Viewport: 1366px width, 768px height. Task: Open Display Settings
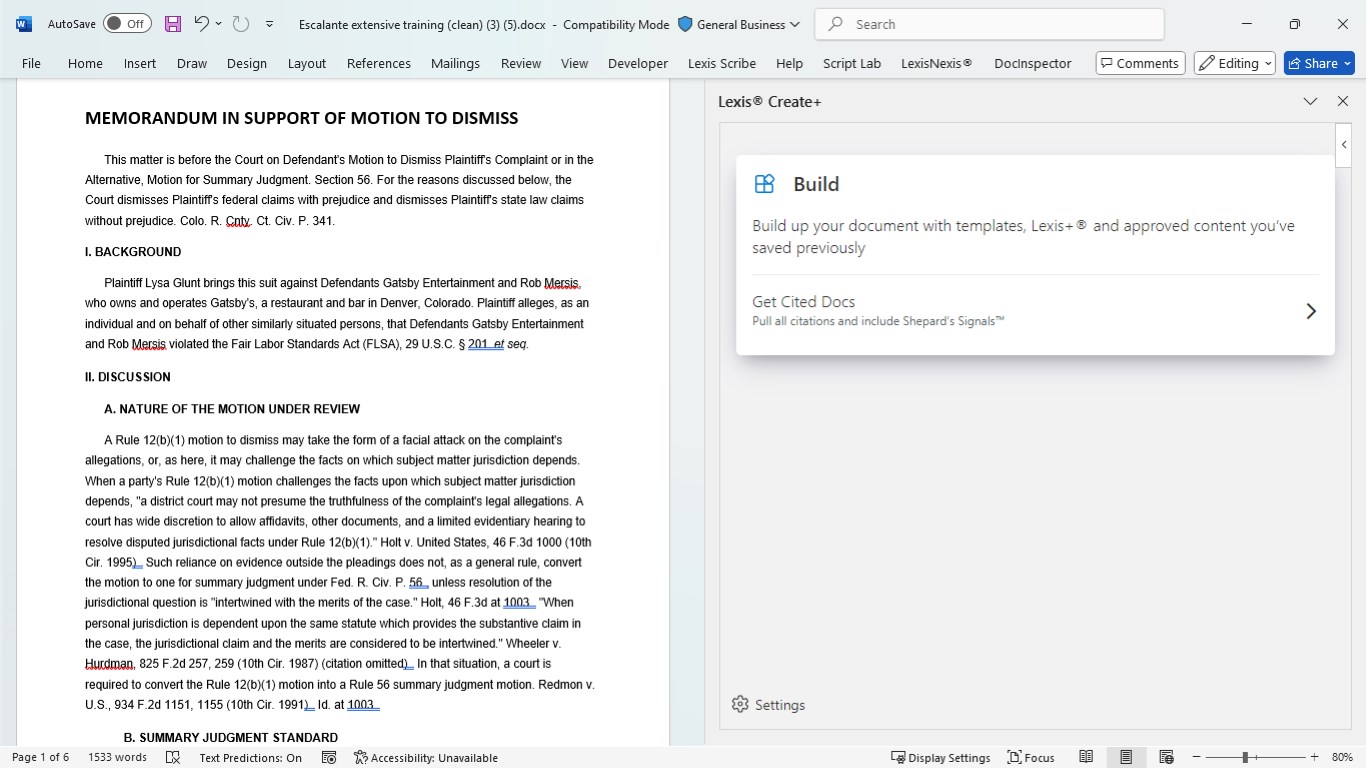coord(940,758)
